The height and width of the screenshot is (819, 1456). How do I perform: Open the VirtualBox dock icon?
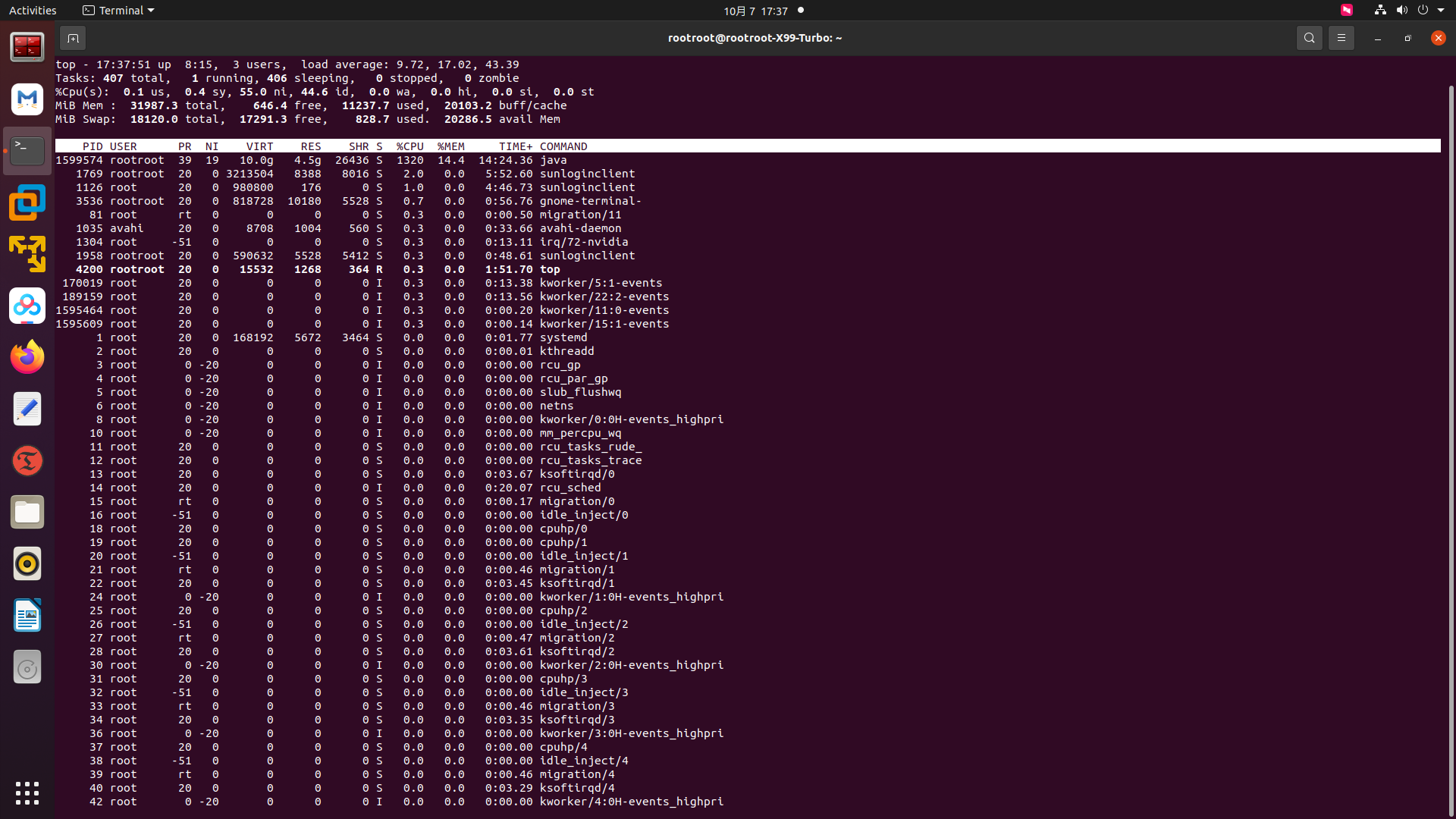pyautogui.click(x=27, y=202)
